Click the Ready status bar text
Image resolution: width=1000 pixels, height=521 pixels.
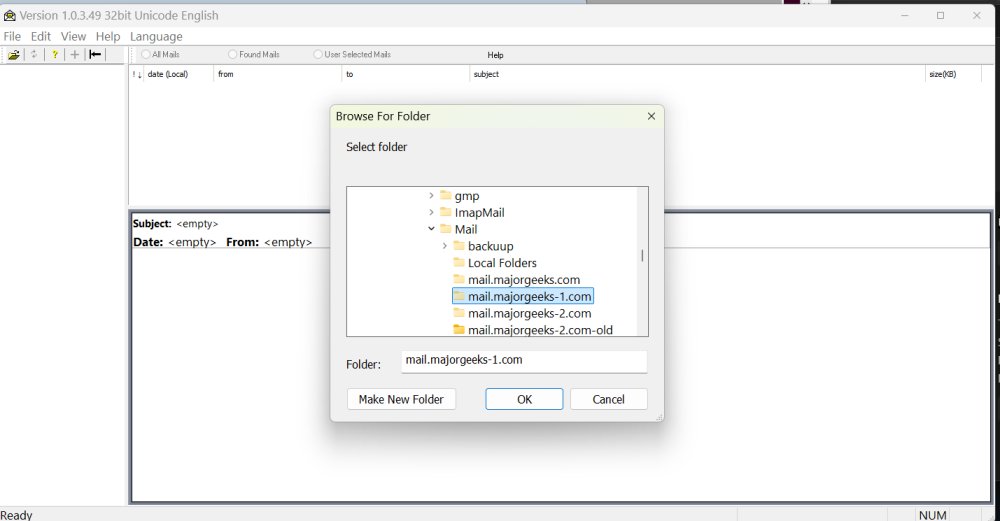coord(17,515)
